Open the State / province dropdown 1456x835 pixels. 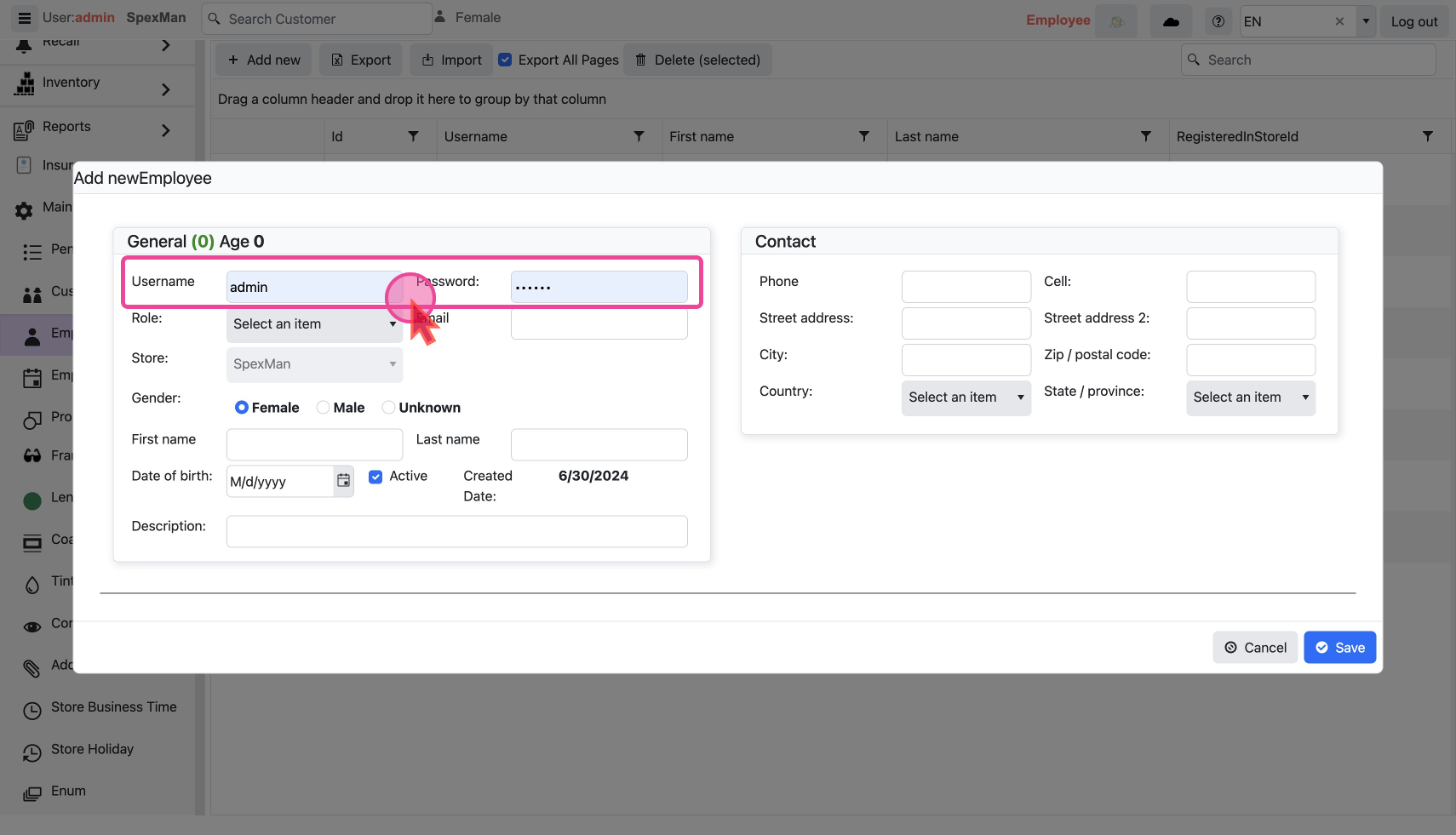coord(1250,397)
